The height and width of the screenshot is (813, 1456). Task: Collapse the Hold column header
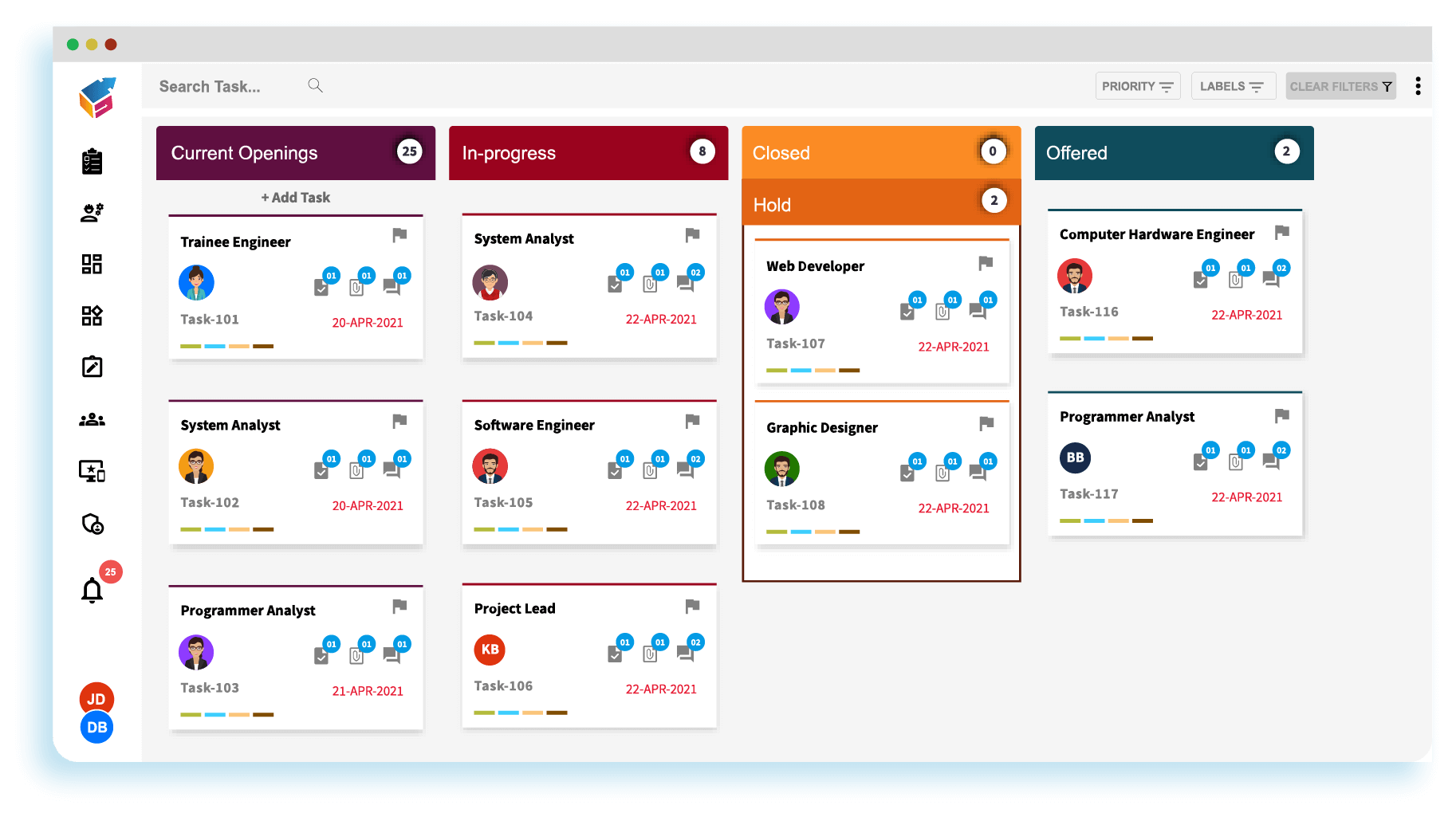coord(881,204)
